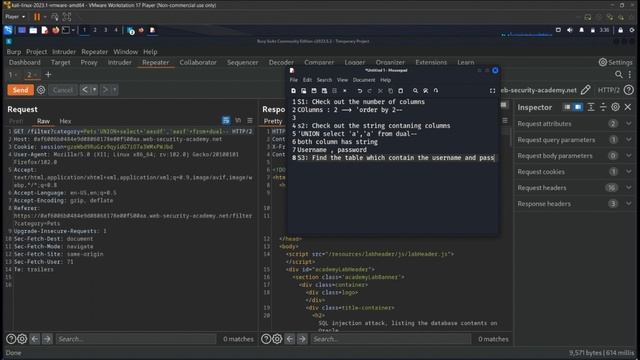Click Find magnifier in Mousepad toolbar

tap(415, 91)
